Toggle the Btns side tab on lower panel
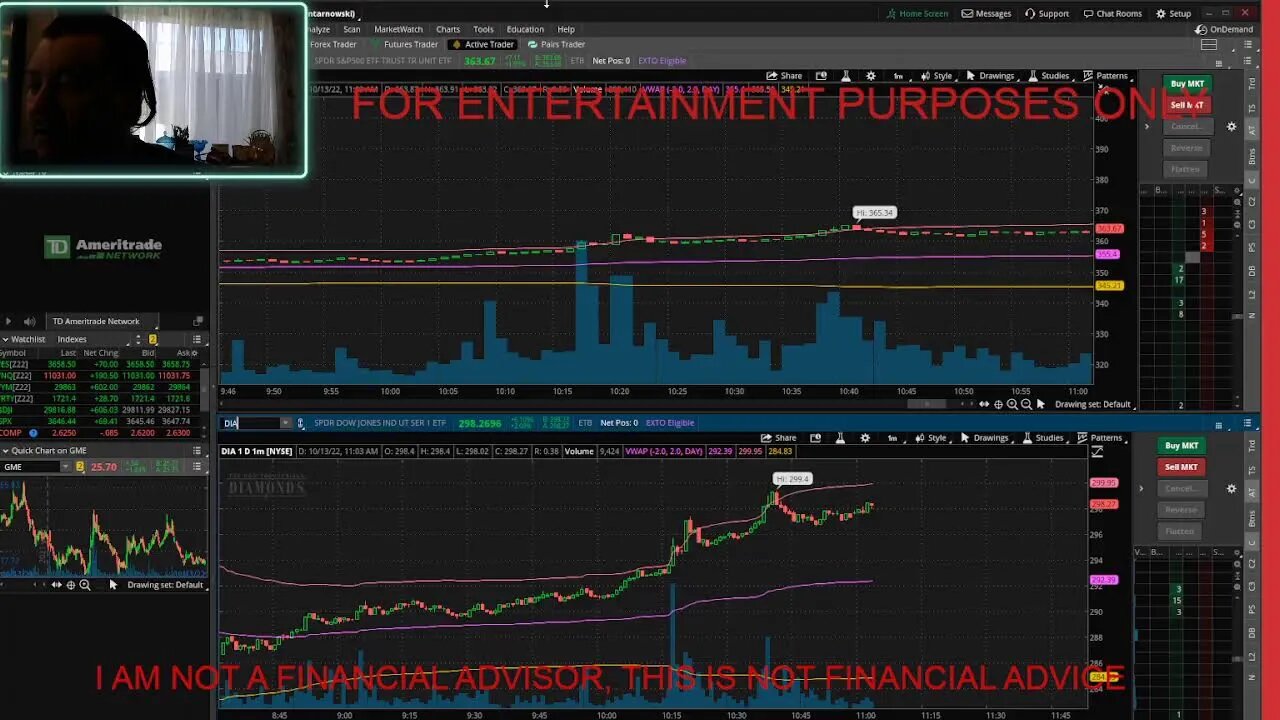 point(1251,518)
